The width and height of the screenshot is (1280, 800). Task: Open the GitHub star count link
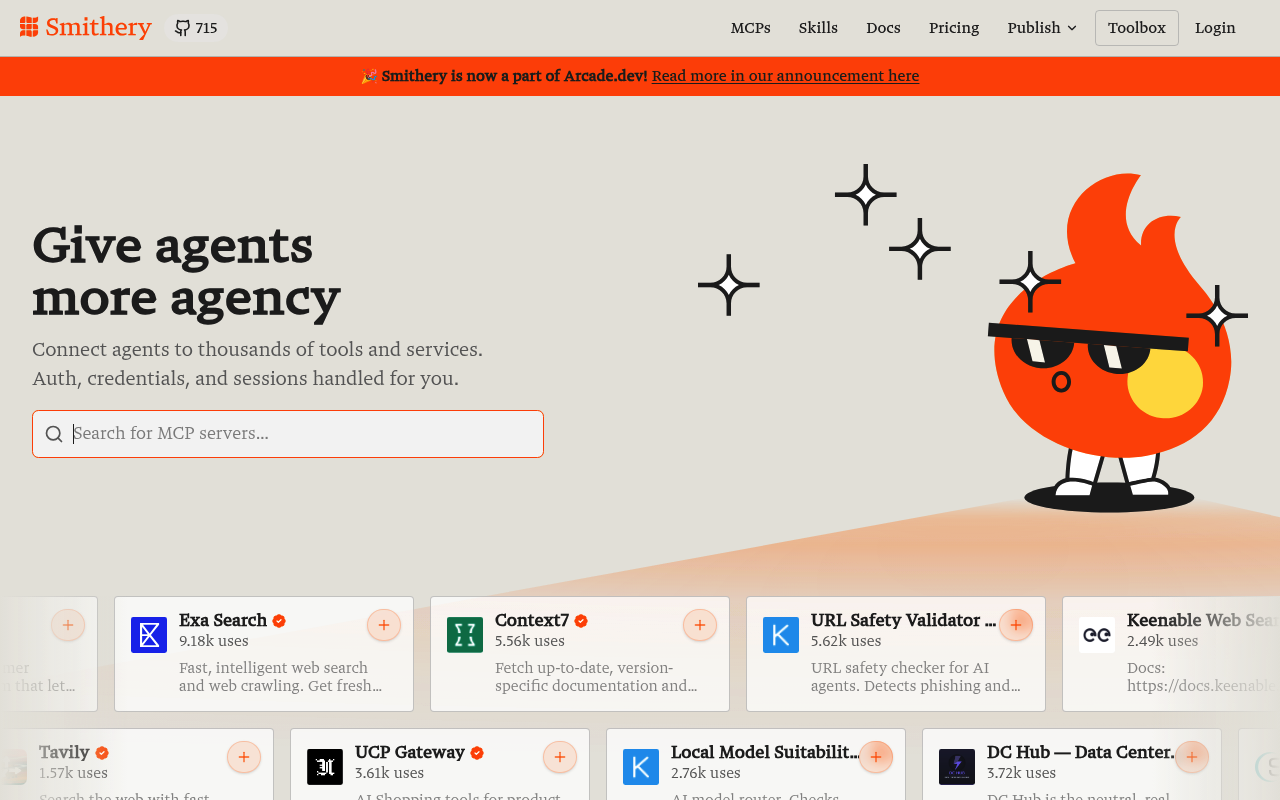pos(196,28)
